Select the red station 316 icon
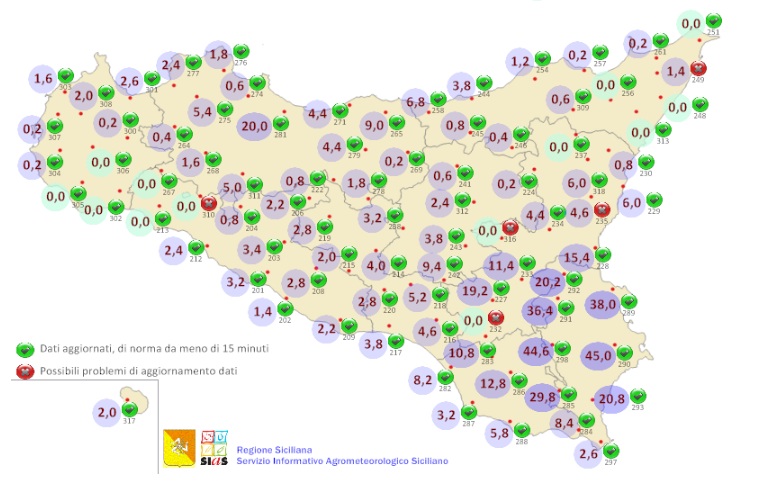The height and width of the screenshot is (488, 757). [x=508, y=227]
